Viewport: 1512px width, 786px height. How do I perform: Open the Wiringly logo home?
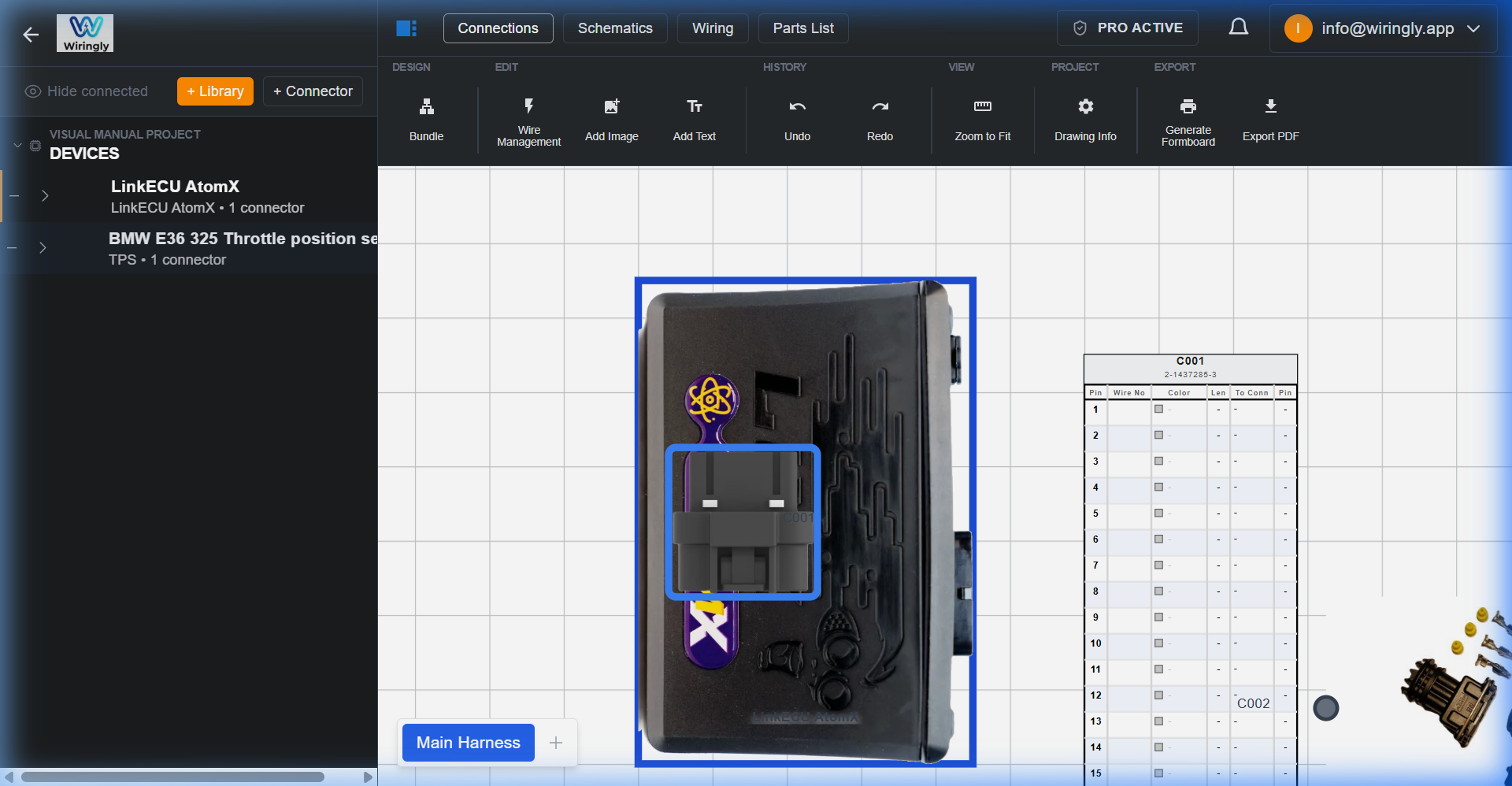[x=85, y=33]
